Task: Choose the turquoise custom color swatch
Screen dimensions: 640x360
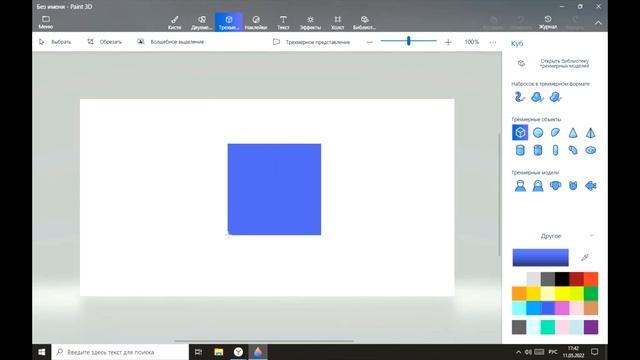Action: [x=548, y=327]
